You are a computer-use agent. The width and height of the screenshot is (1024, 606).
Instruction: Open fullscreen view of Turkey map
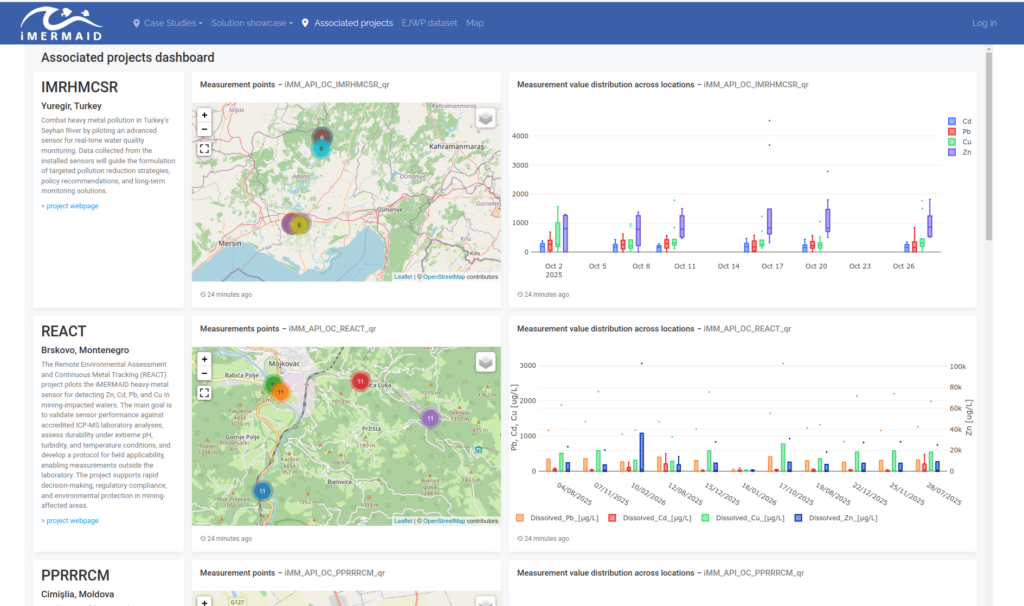point(204,149)
